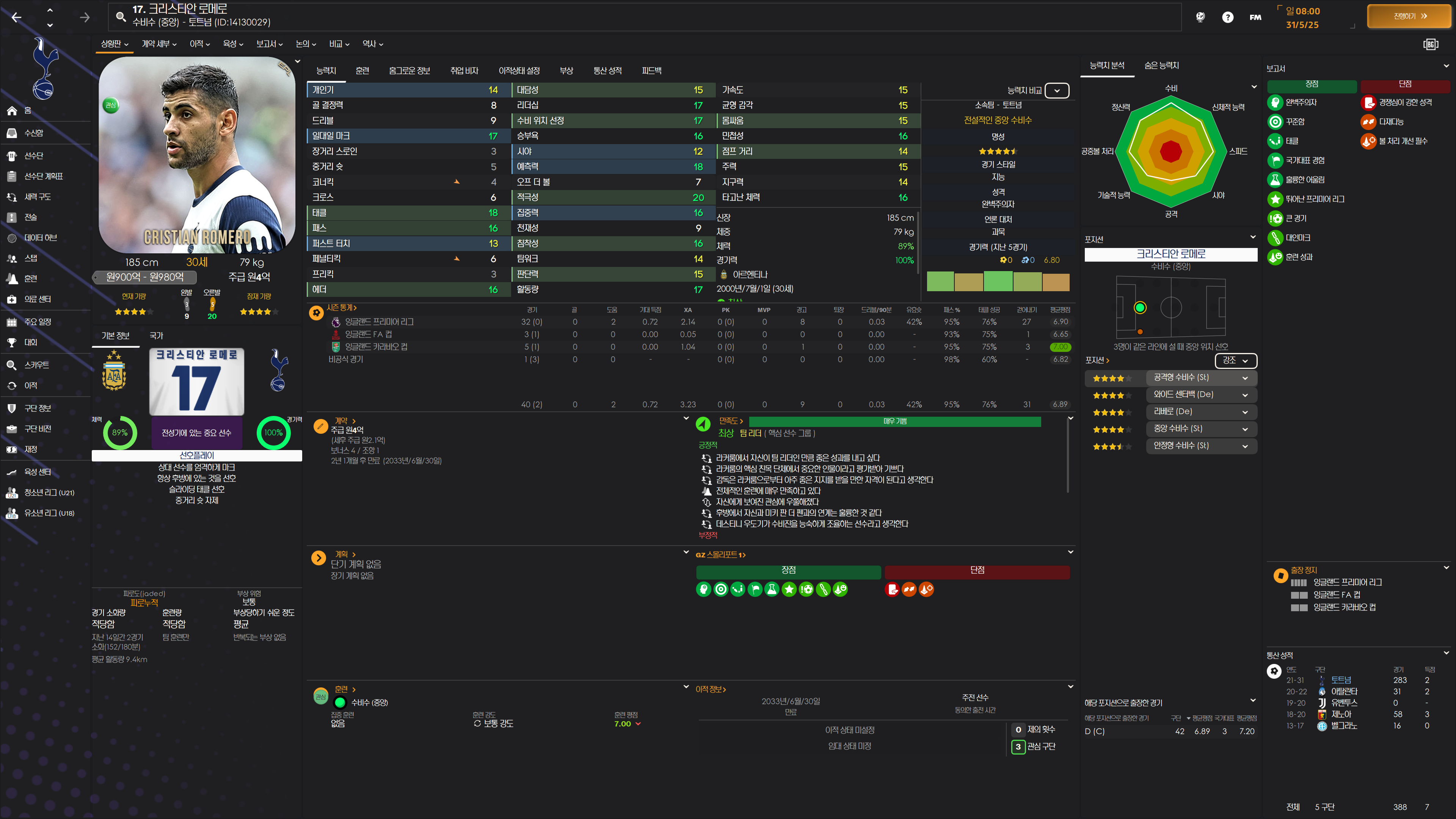This screenshot has height=819, width=1456.
Task: Open the help question mark icon
Action: pyautogui.click(x=1227, y=17)
